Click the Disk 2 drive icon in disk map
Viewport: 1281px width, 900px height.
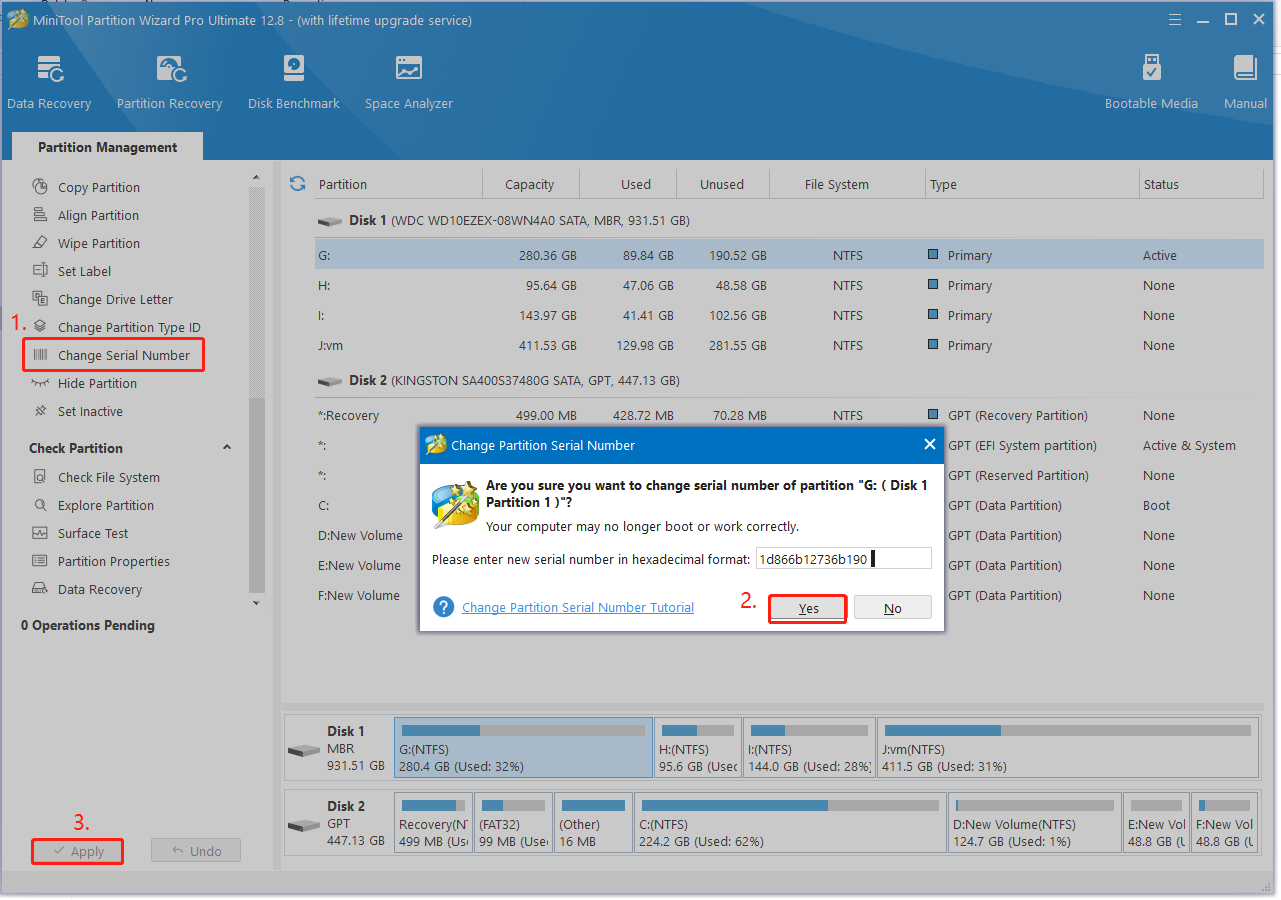tap(304, 825)
